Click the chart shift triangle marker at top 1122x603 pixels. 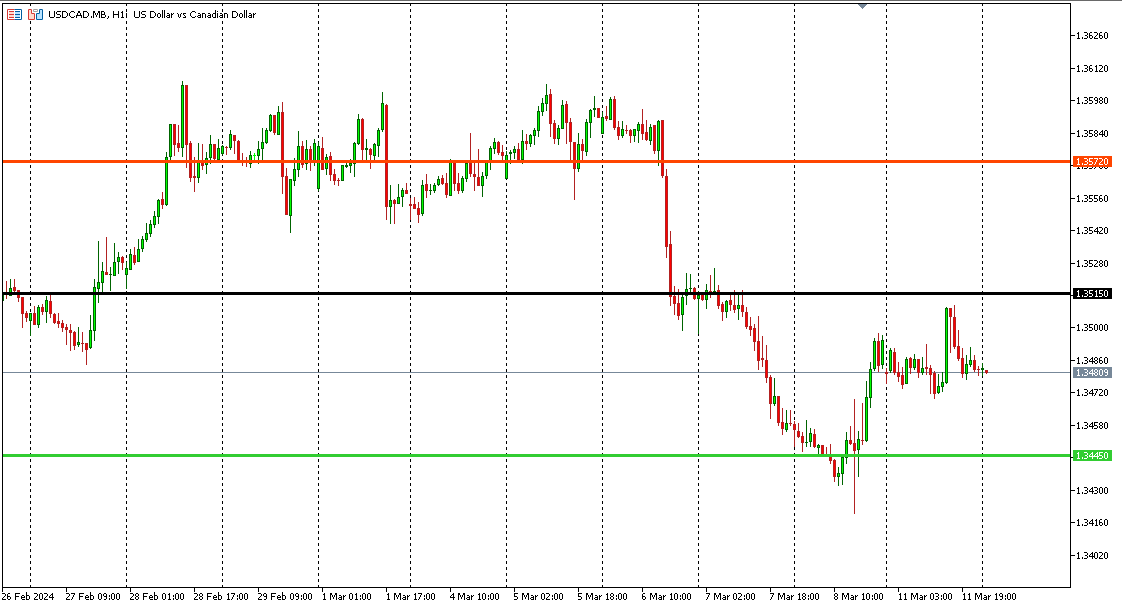(862, 6)
